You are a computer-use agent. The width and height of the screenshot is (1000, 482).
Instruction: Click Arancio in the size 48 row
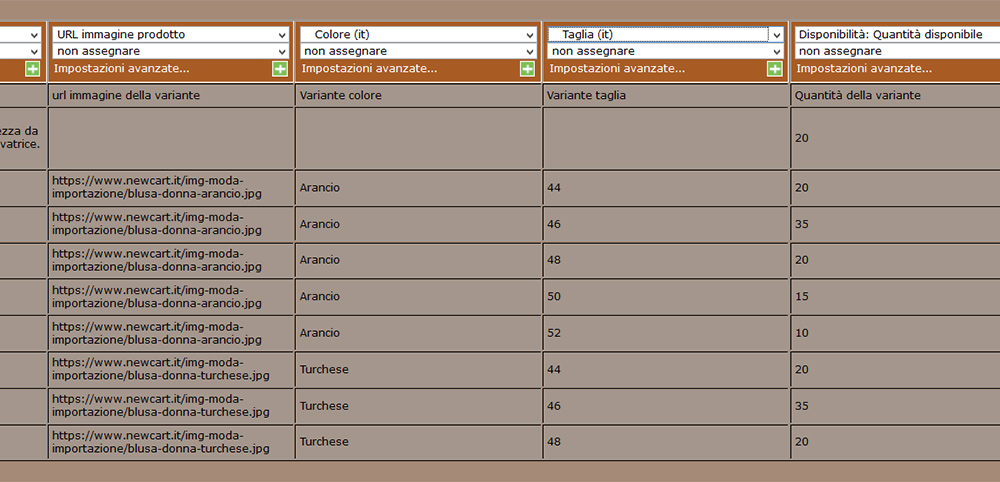[x=320, y=260]
